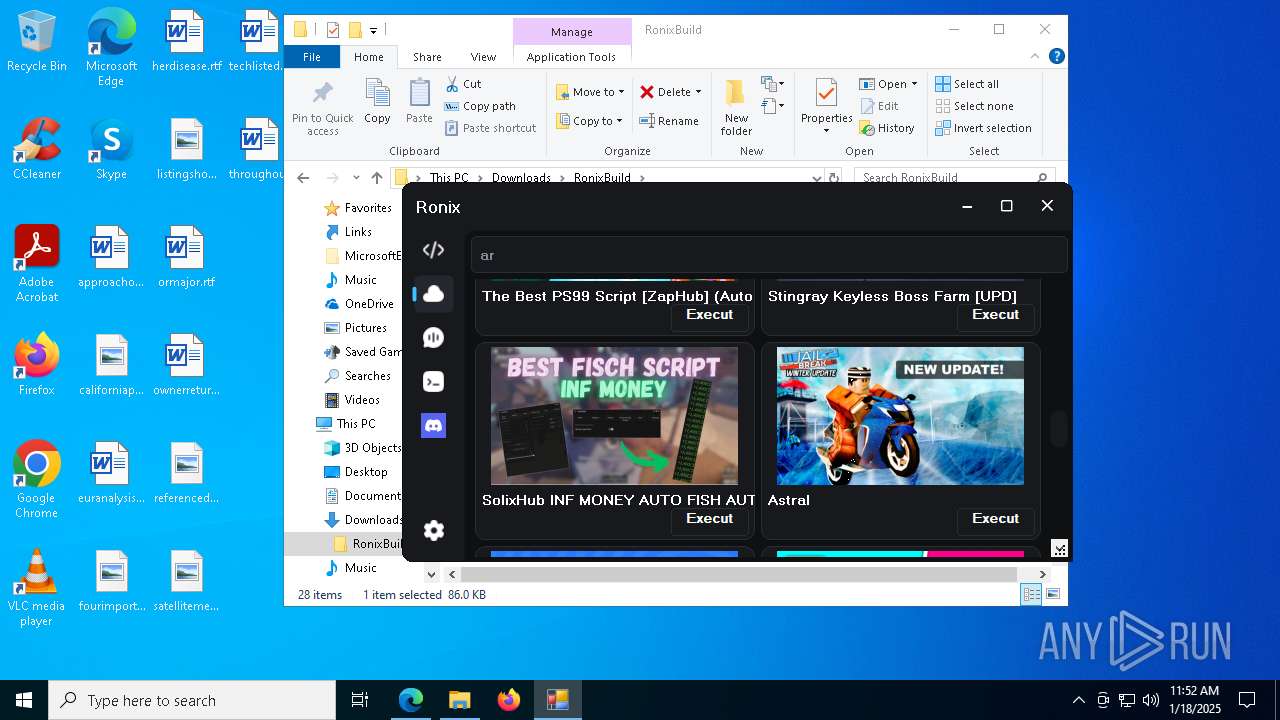Open address bar history dropdown
The width and height of the screenshot is (1280, 720).
818,178
